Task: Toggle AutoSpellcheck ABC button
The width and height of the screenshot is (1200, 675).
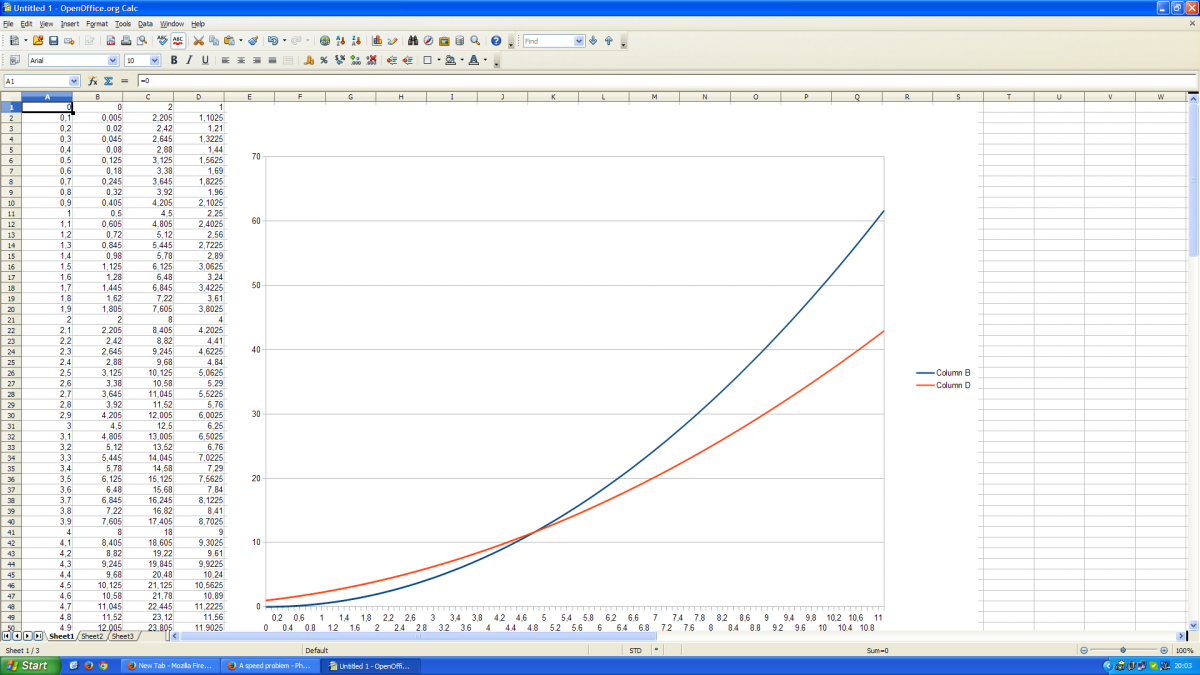Action: (x=178, y=41)
